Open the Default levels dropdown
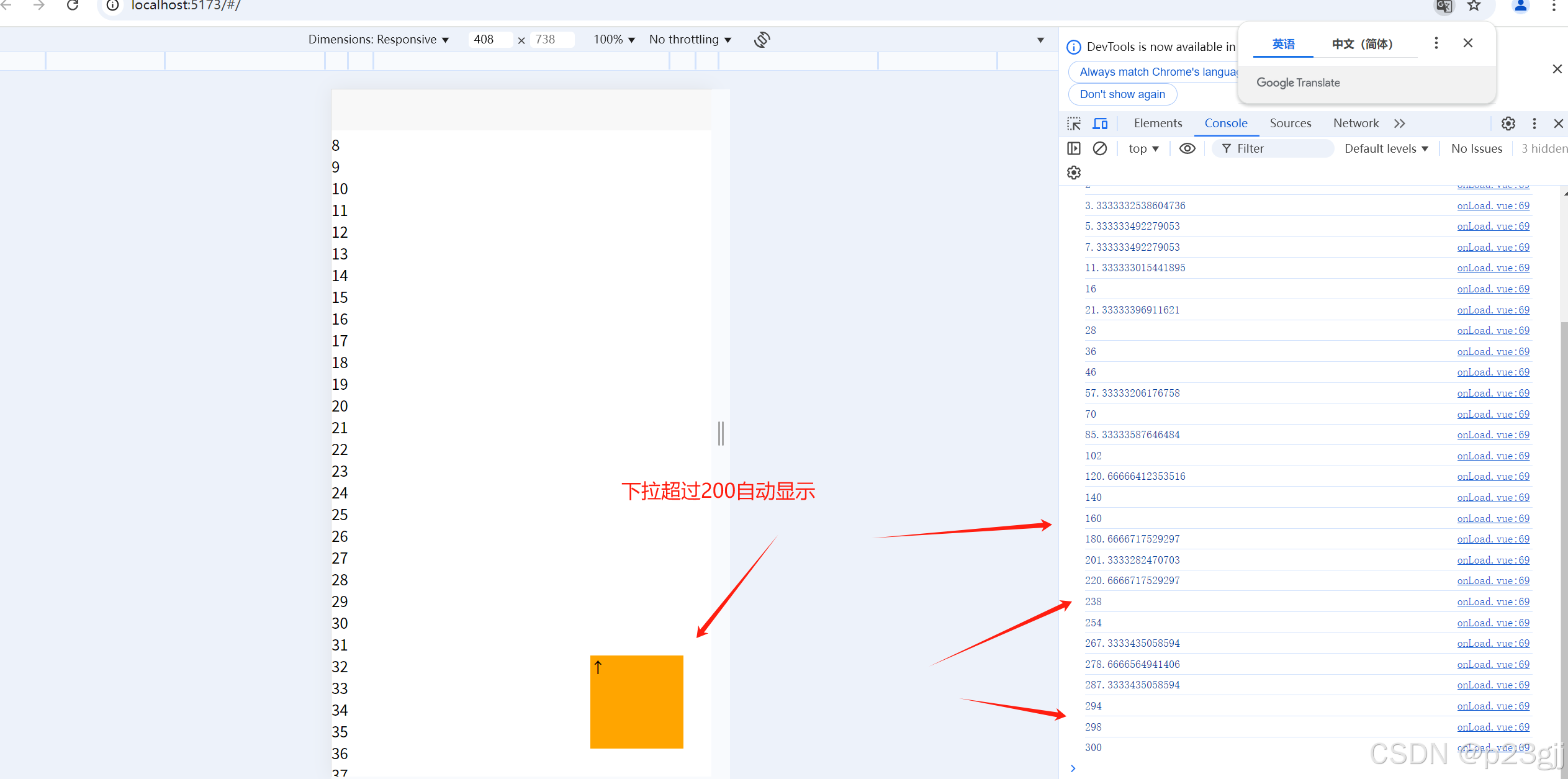The height and width of the screenshot is (779, 1568). 1386,148
